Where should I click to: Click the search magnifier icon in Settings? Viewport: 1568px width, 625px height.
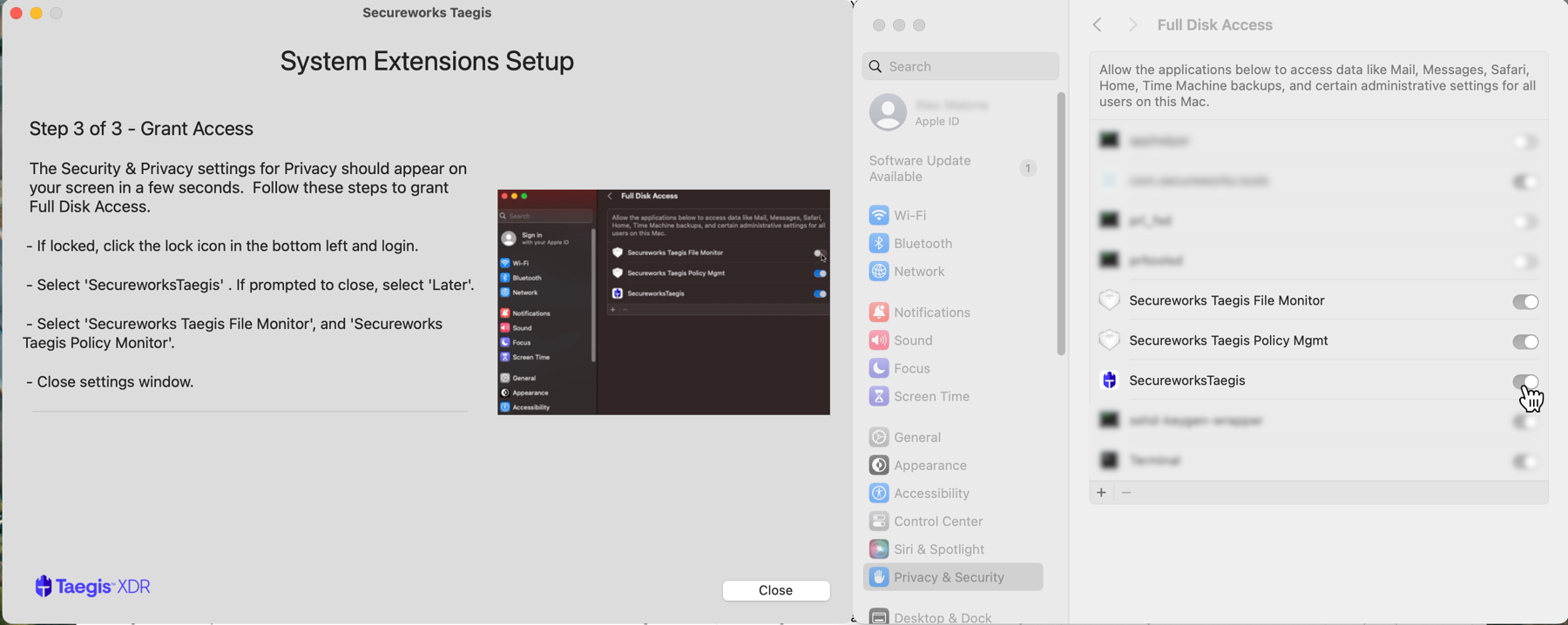point(875,67)
